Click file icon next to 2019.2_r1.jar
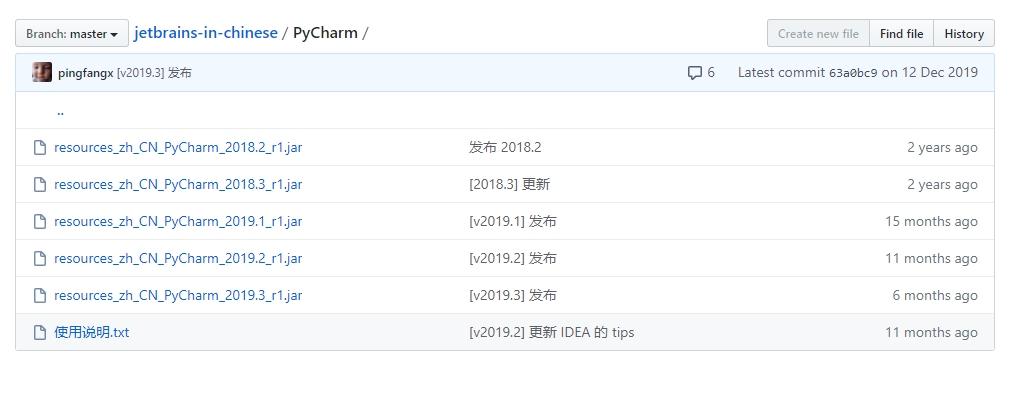 coord(40,259)
